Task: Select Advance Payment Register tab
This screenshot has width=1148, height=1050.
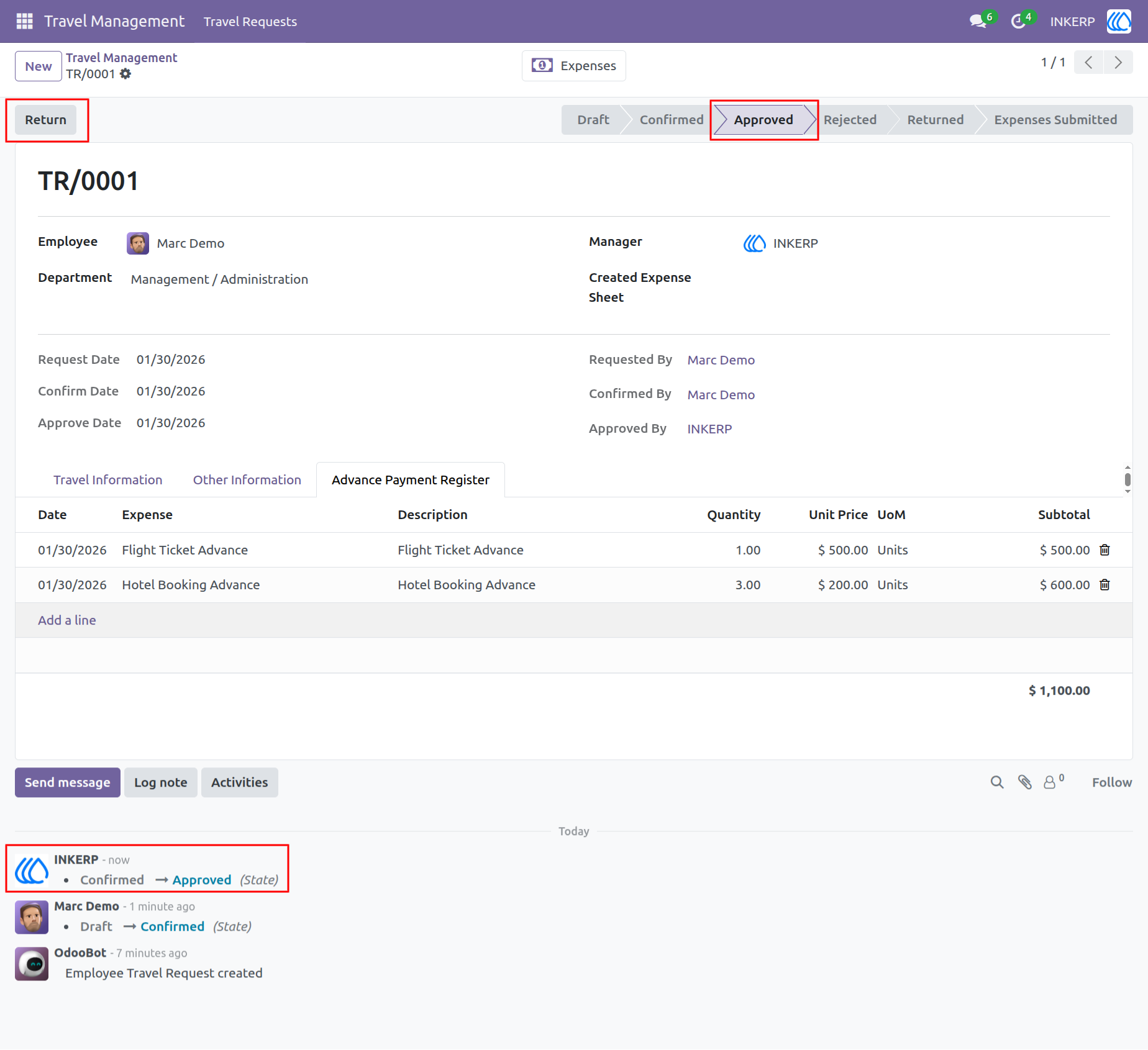Action: click(x=411, y=480)
